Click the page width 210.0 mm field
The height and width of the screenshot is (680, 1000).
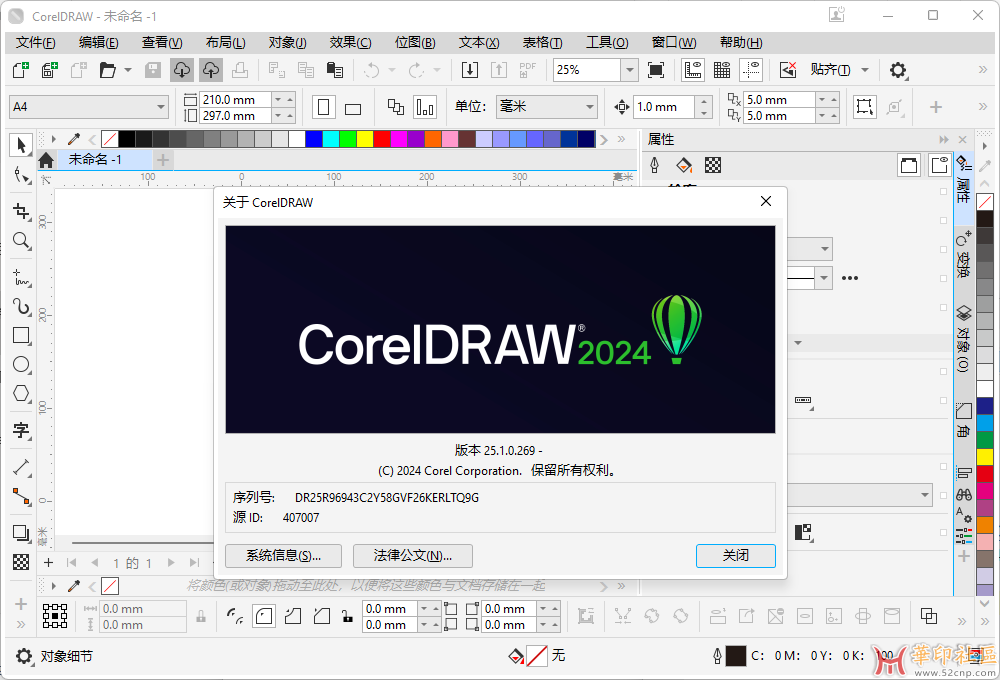236,100
